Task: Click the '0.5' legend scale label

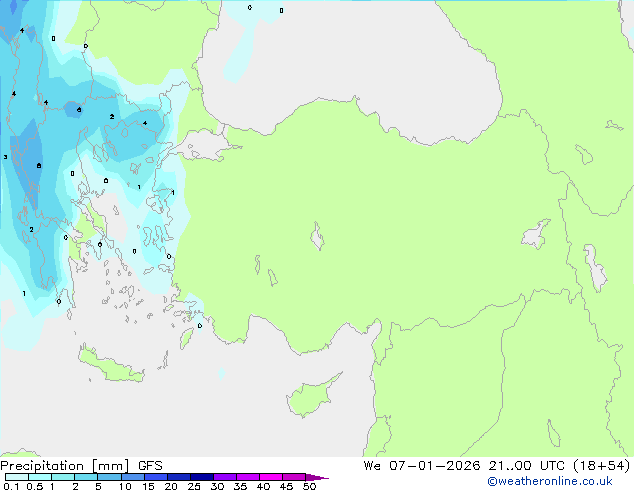Action: (35, 486)
